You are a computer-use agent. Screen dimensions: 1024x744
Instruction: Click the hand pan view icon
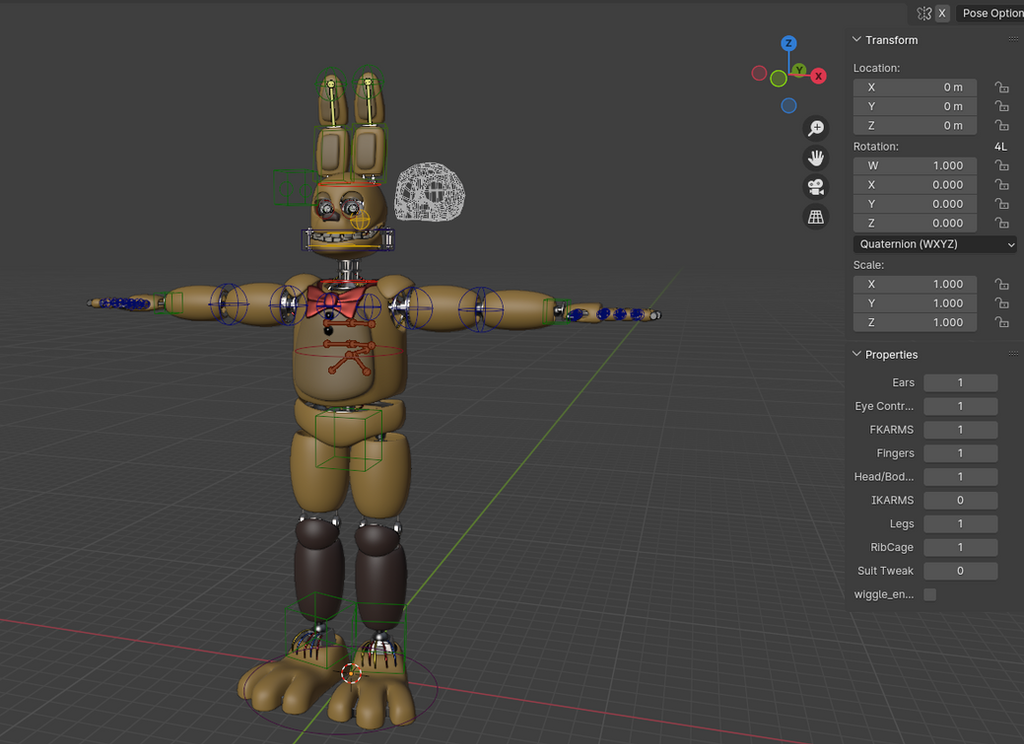pyautogui.click(x=816, y=158)
